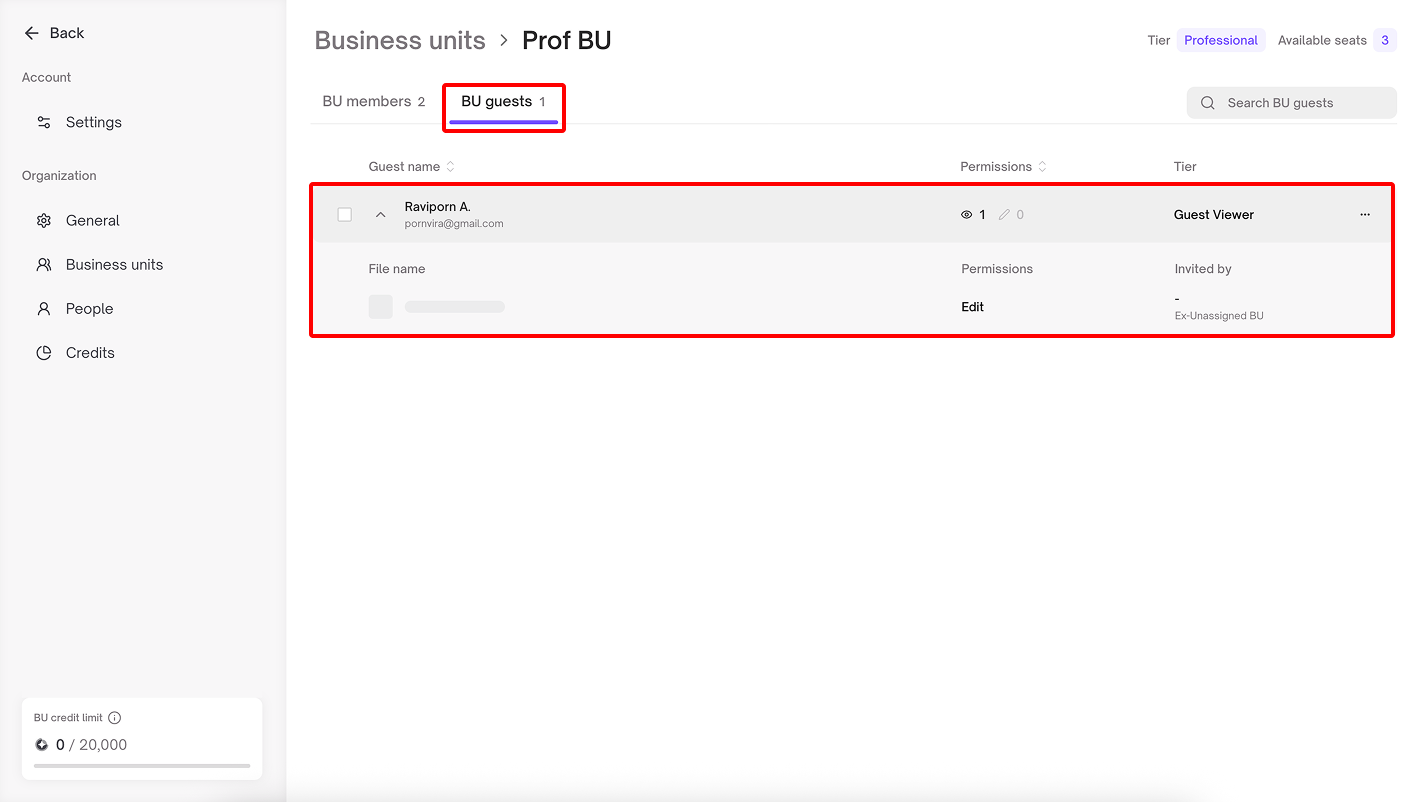The width and height of the screenshot is (1418, 802).
Task: Click the Professional tier badge
Action: coord(1220,41)
